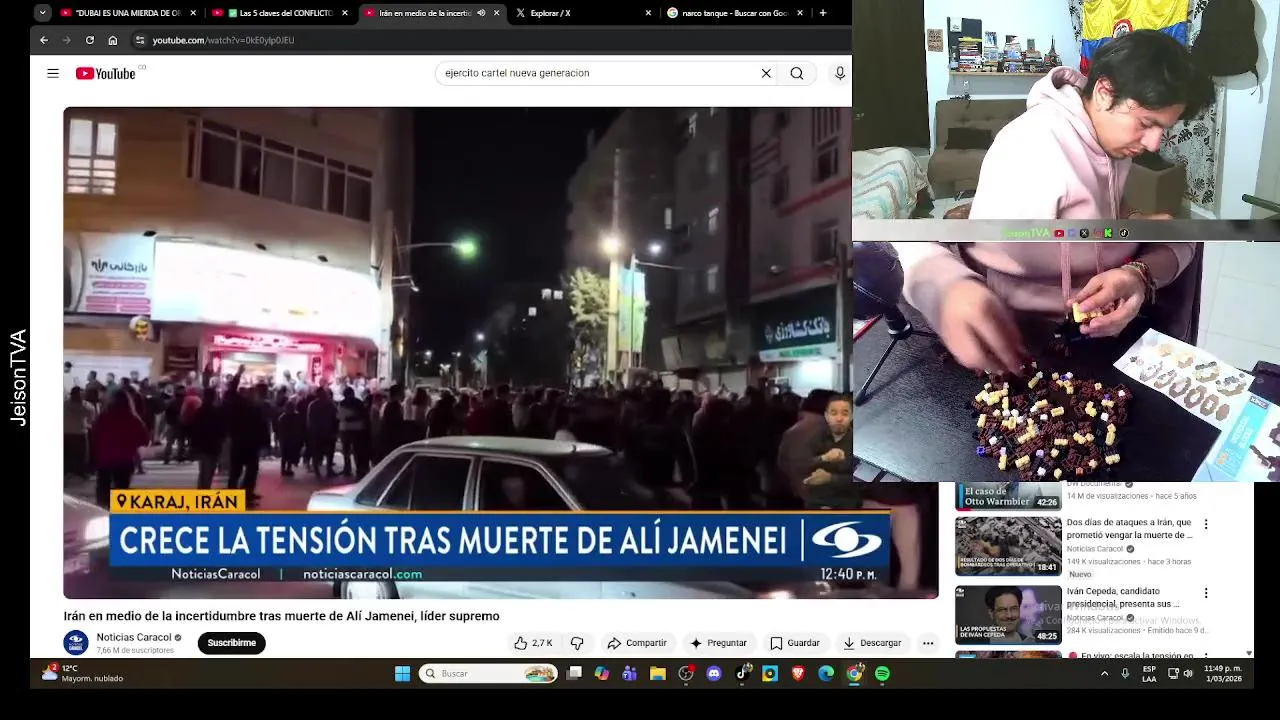Run the search with magnifier button
This screenshot has width=1280, height=720.
(797, 73)
